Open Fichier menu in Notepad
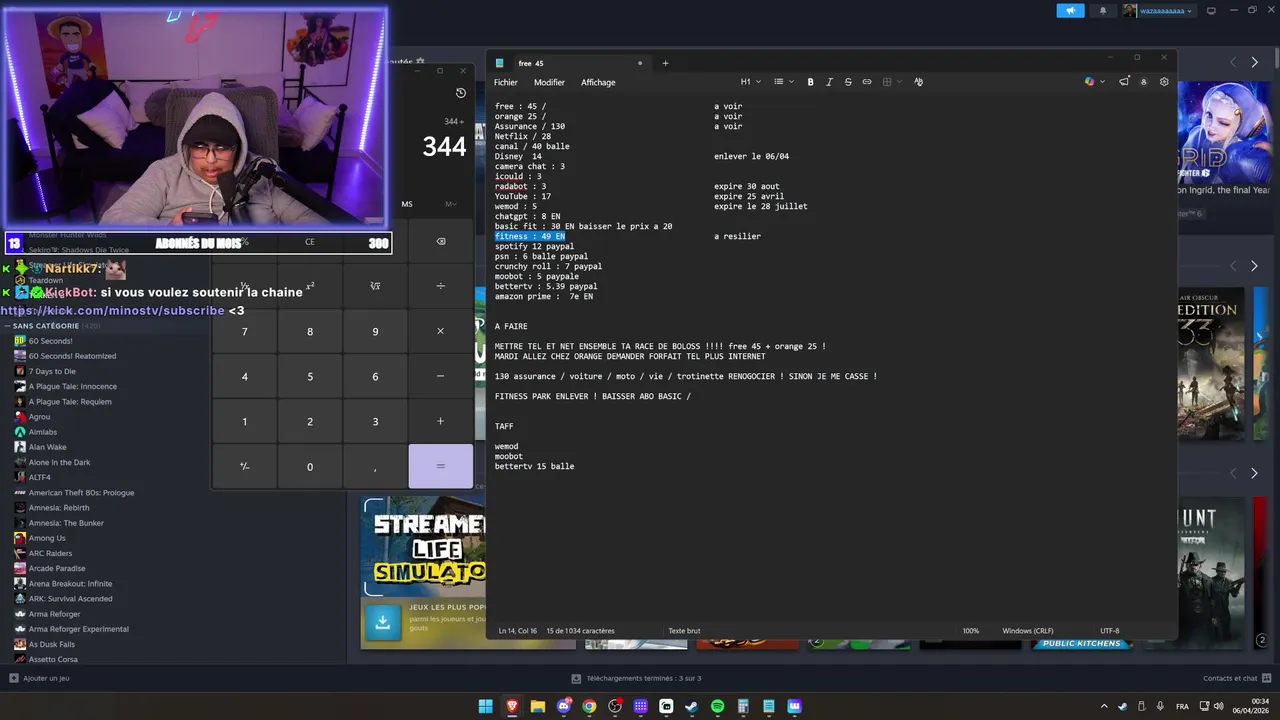 [x=506, y=82]
